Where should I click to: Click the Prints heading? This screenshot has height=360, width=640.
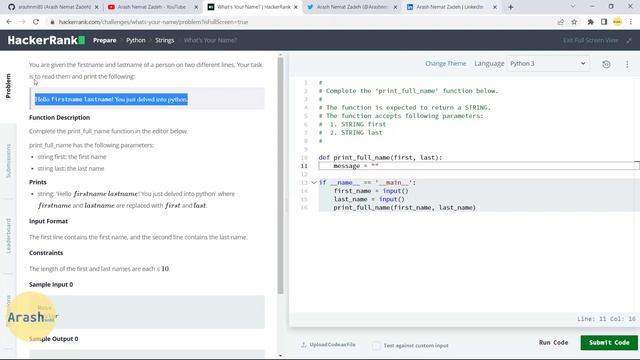tap(38, 182)
